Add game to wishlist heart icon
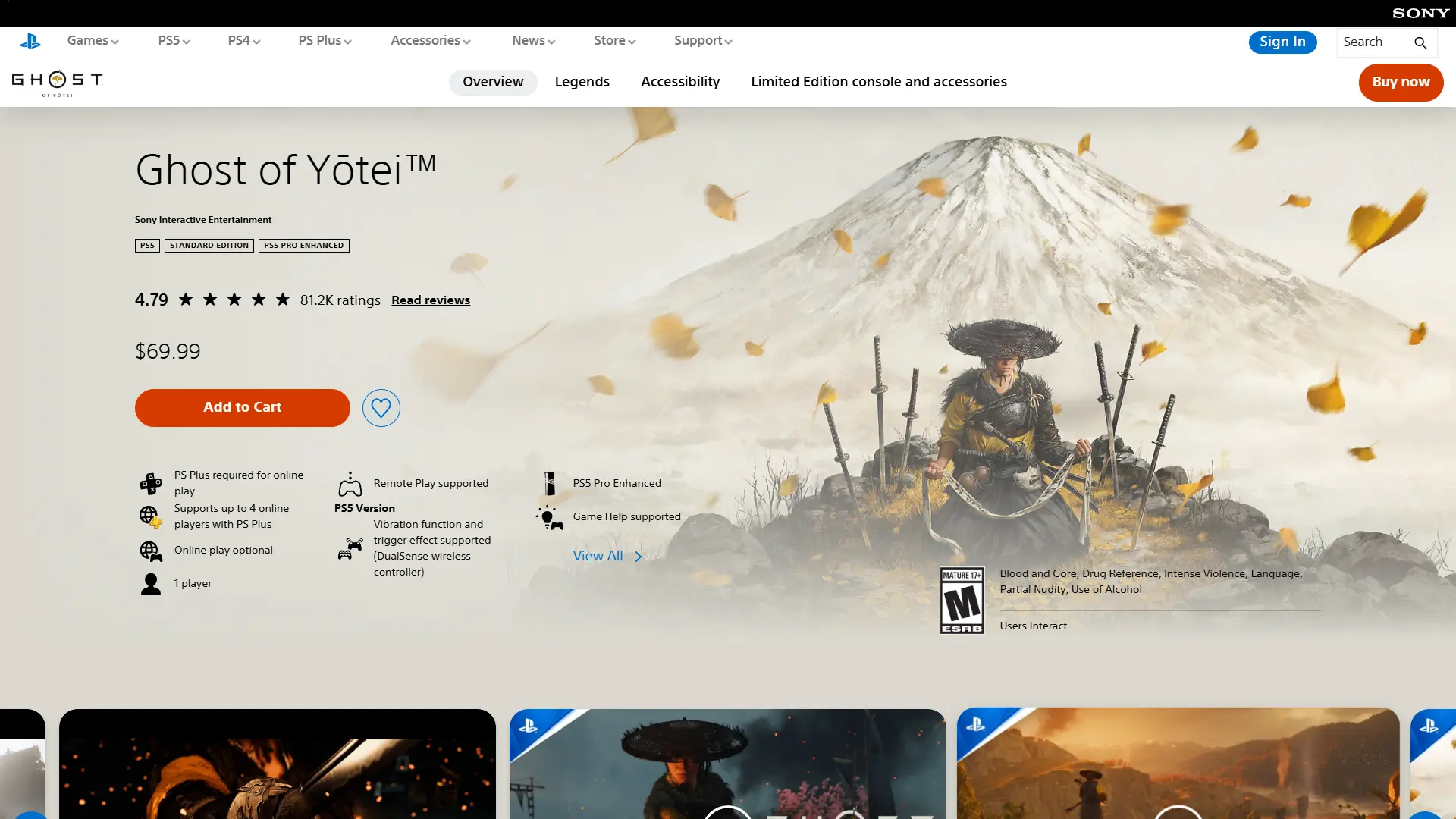Screen dimensions: 1456x819 tap(381, 408)
